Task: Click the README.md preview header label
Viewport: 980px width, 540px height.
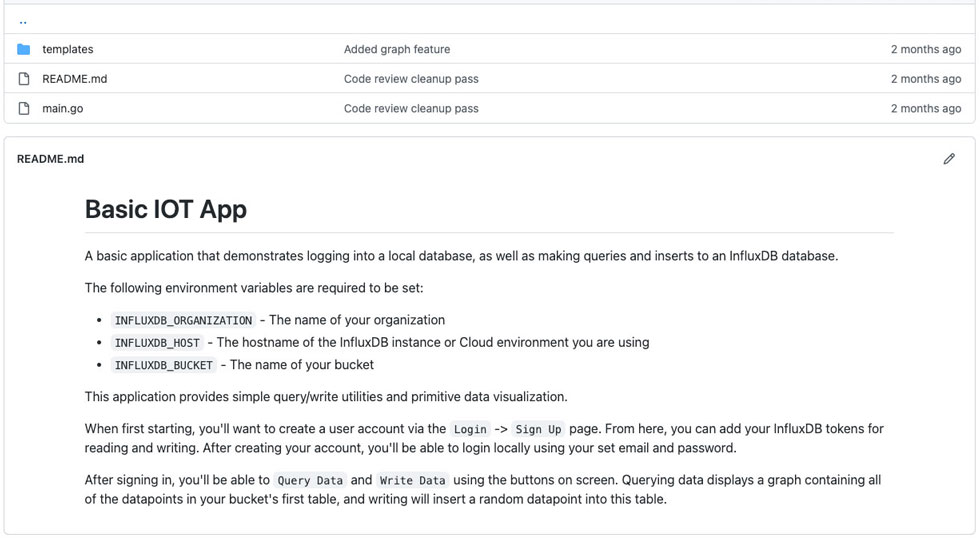Action: click(51, 159)
